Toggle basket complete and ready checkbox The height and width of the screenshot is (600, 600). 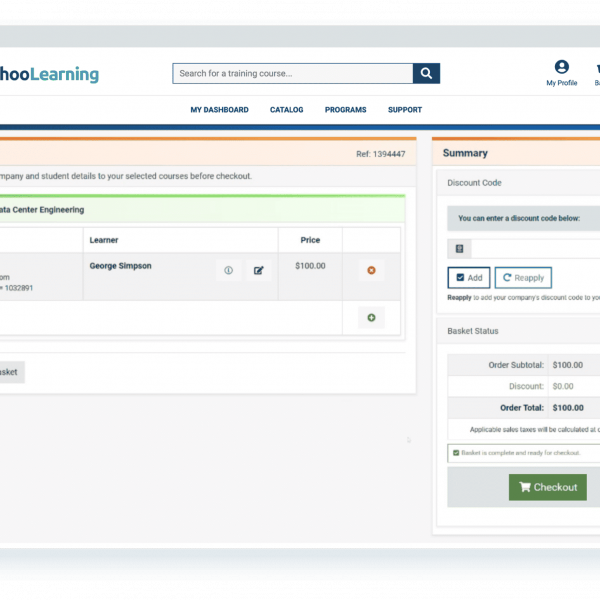pyautogui.click(x=456, y=453)
